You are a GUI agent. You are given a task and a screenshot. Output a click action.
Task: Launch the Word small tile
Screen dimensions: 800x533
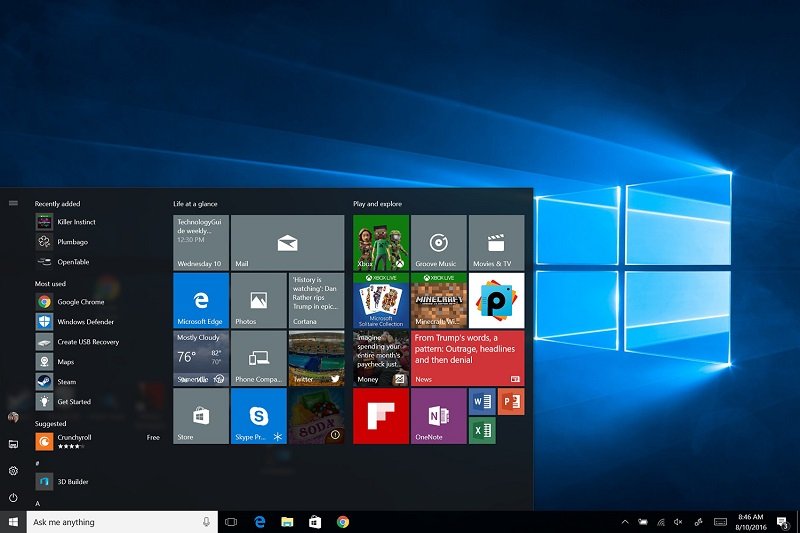[x=482, y=402]
